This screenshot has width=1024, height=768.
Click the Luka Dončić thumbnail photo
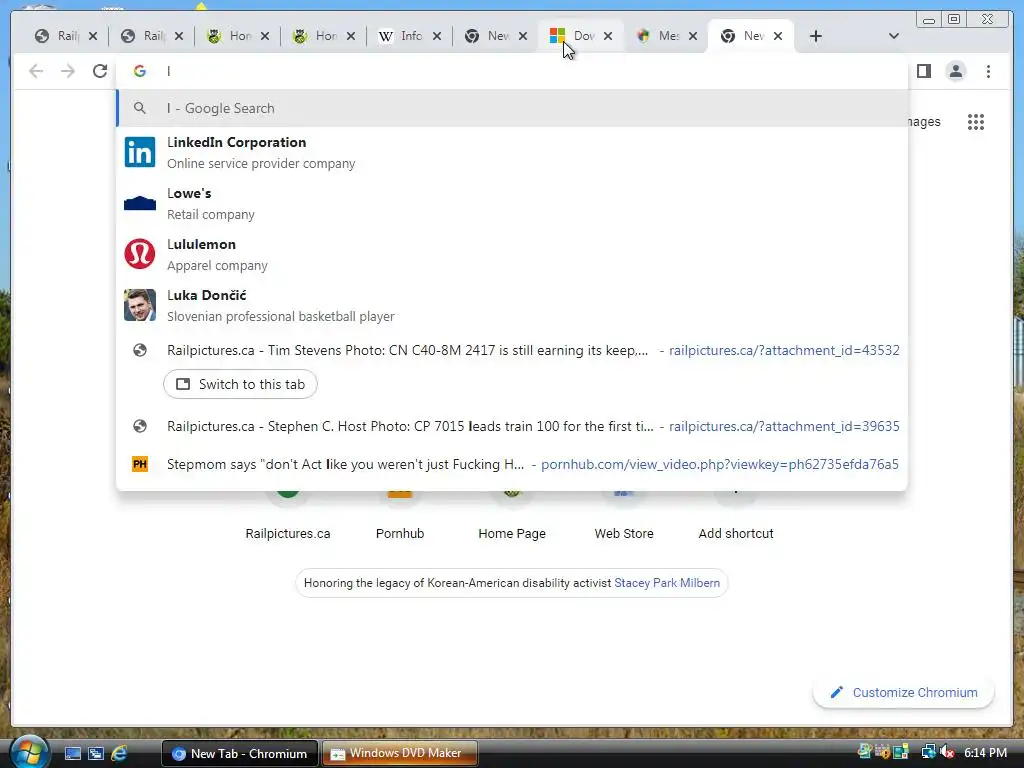coord(140,305)
